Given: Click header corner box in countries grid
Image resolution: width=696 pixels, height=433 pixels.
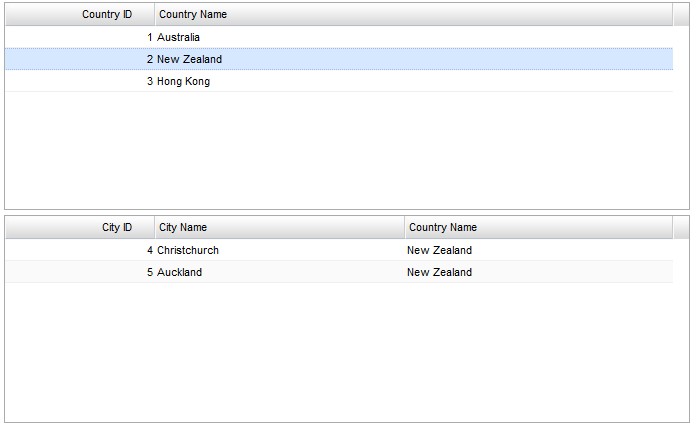Looking at the screenshot, I should pos(681,15).
